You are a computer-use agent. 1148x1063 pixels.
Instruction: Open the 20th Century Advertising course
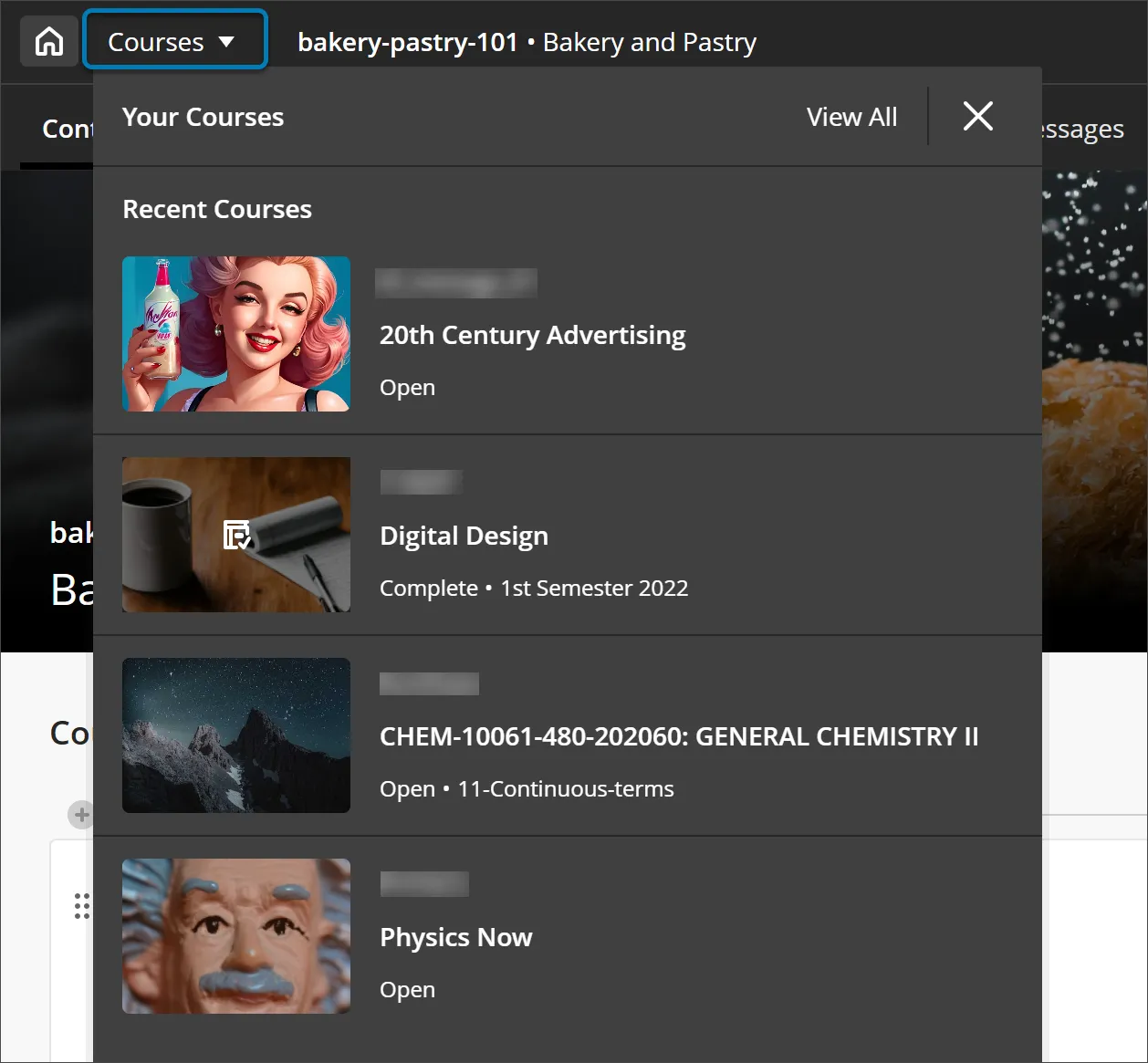tap(532, 335)
